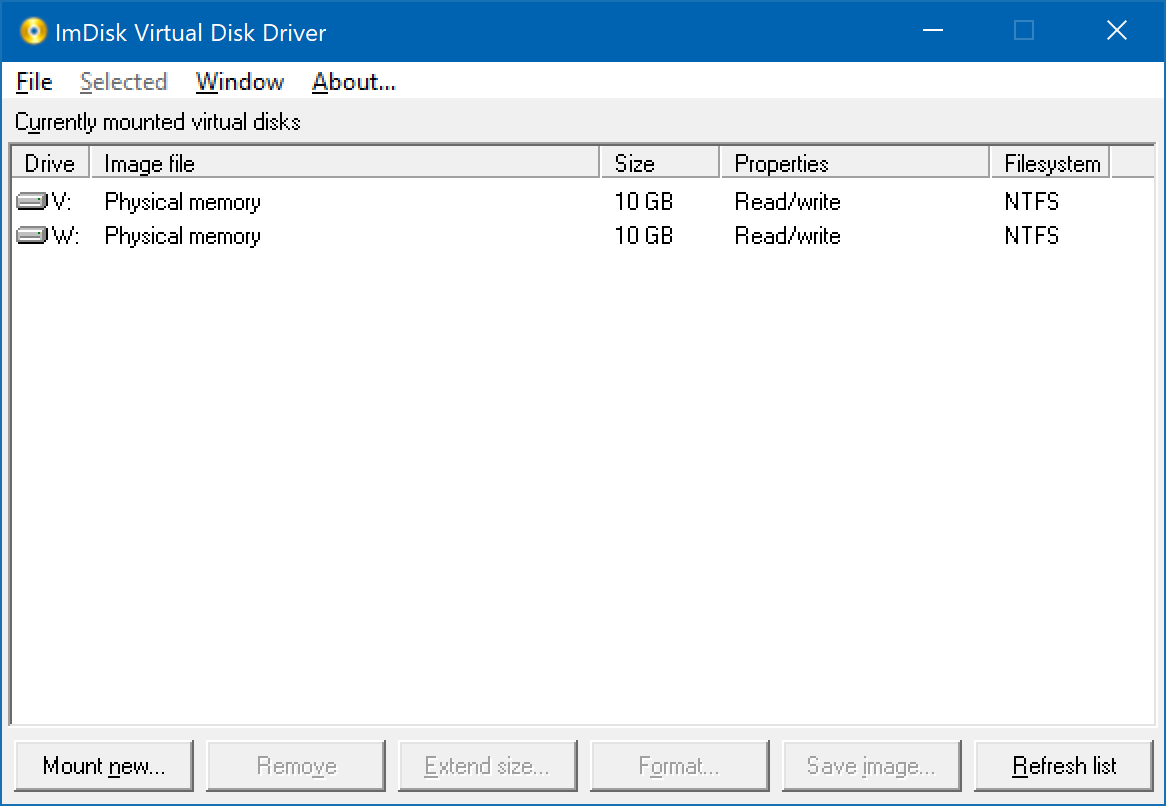Sort by the Properties column header
1166x806 pixels.
click(x=855, y=163)
